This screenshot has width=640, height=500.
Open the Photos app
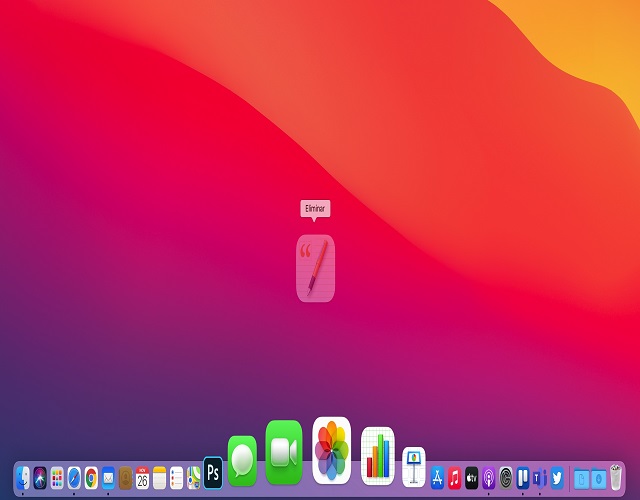click(331, 450)
